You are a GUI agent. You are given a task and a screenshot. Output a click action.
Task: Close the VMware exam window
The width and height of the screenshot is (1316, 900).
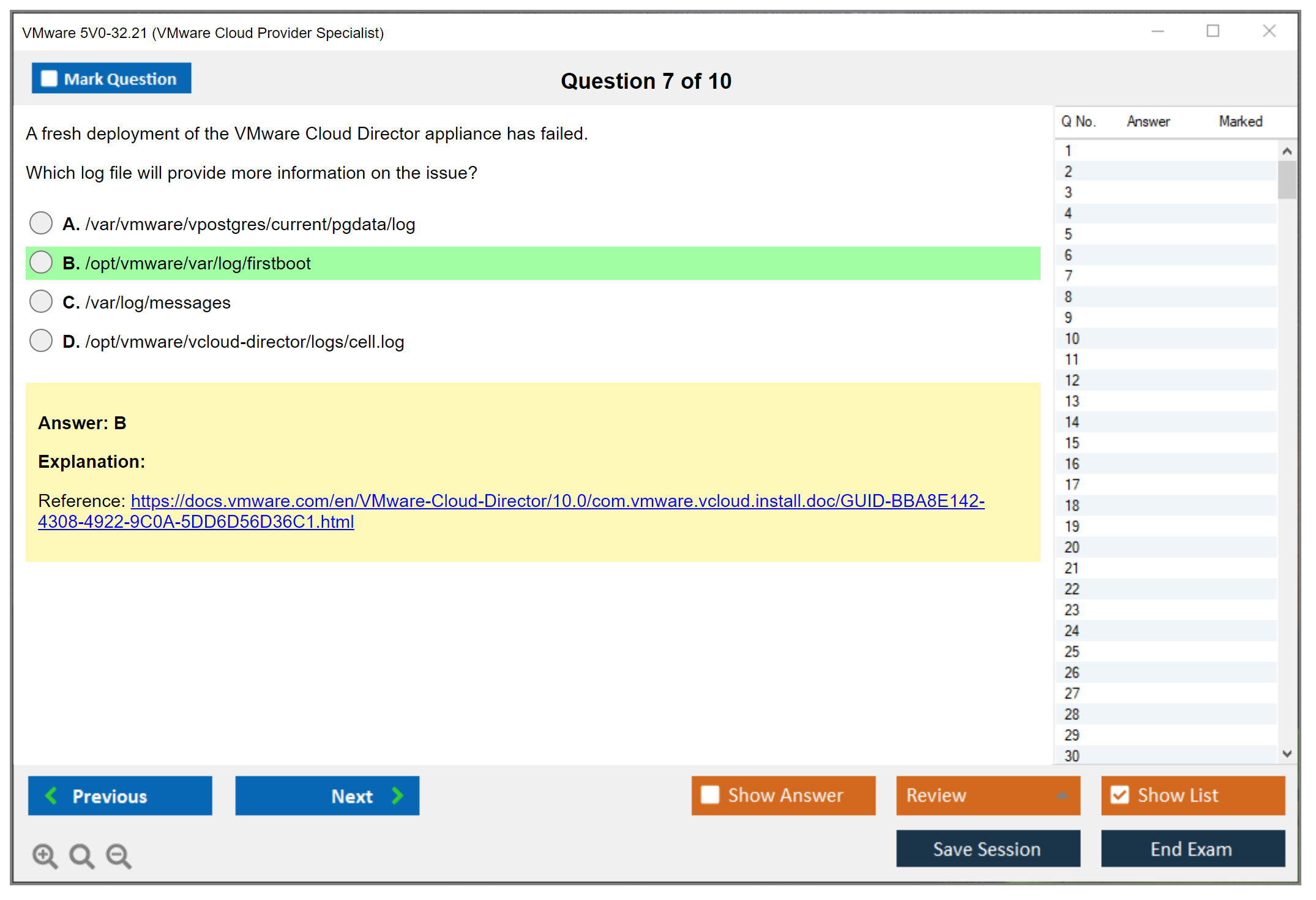tap(1269, 31)
